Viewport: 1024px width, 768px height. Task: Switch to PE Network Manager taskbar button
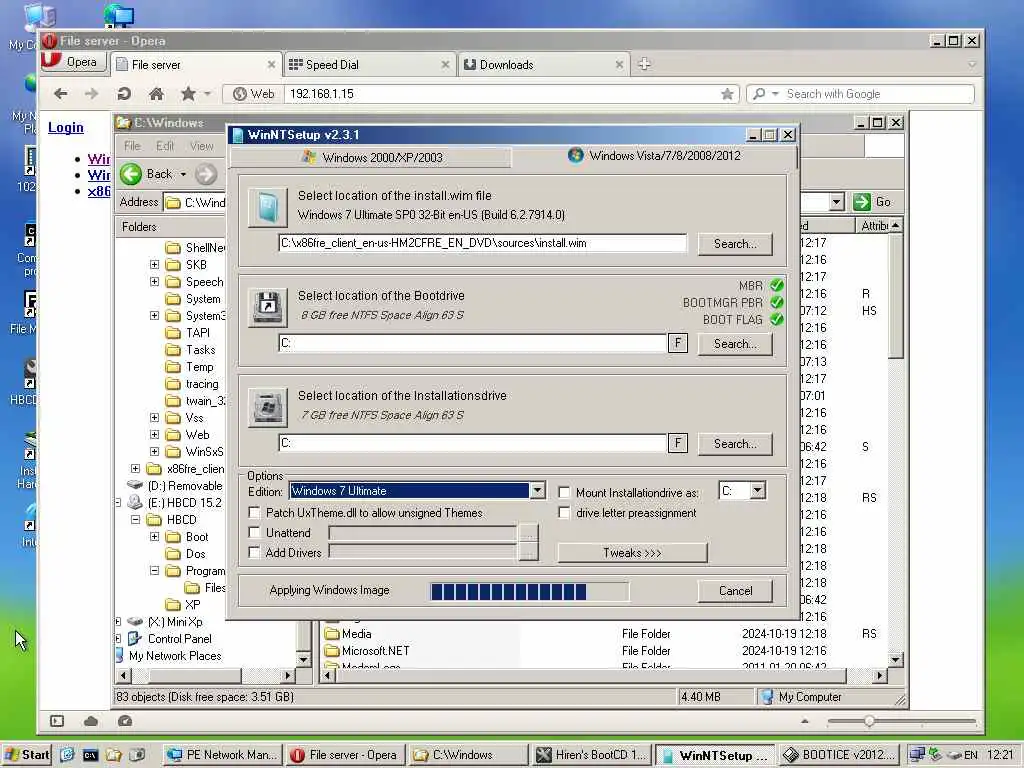point(222,755)
